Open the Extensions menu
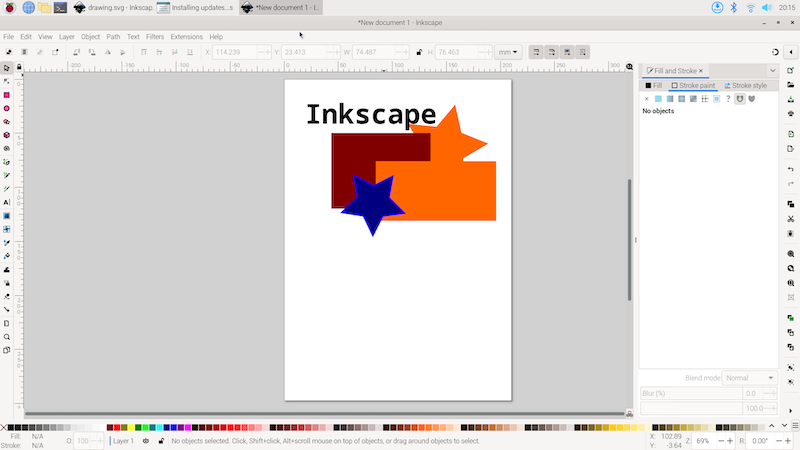Screen dimensions: 800x450 click(x=187, y=37)
